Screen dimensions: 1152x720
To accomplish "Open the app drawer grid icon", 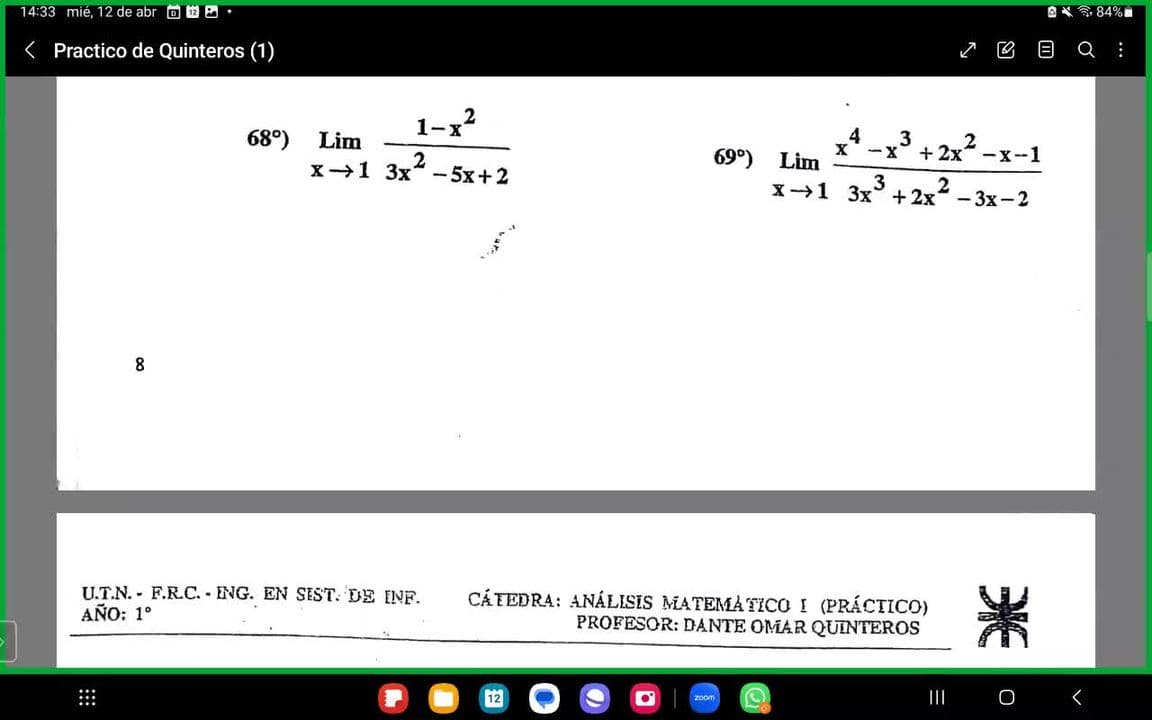I will pyautogui.click(x=87, y=697).
